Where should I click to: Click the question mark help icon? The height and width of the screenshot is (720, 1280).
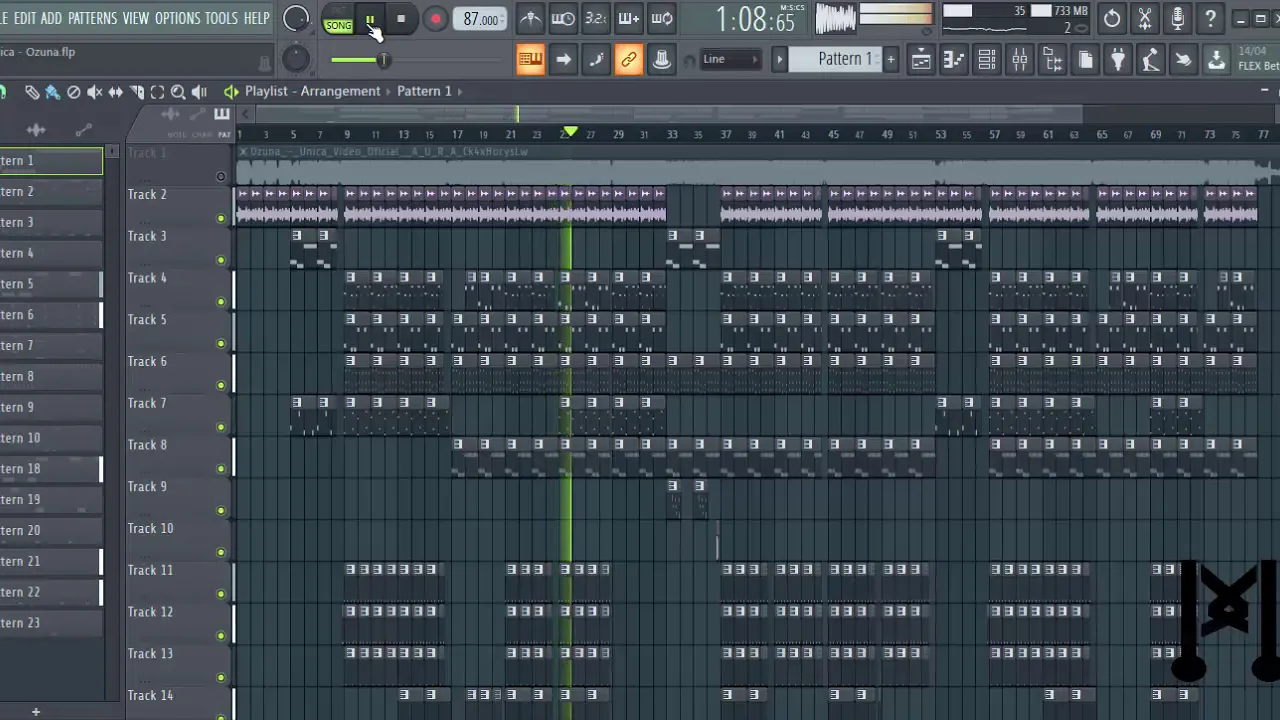[1211, 18]
